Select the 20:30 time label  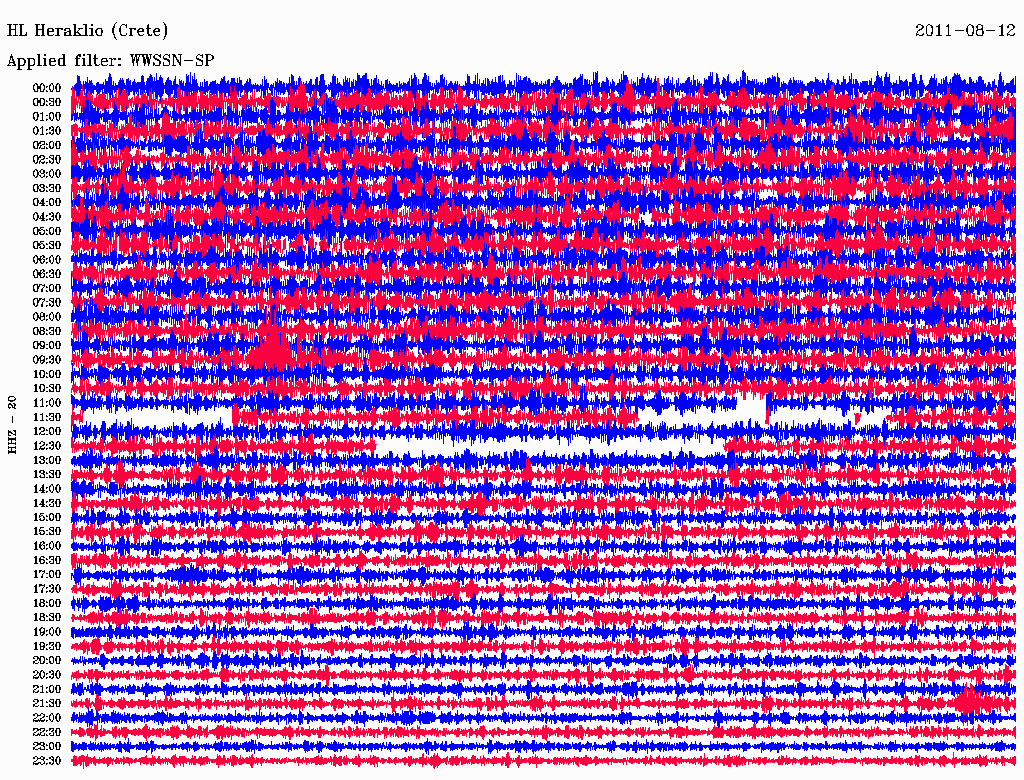pyautogui.click(x=47, y=675)
